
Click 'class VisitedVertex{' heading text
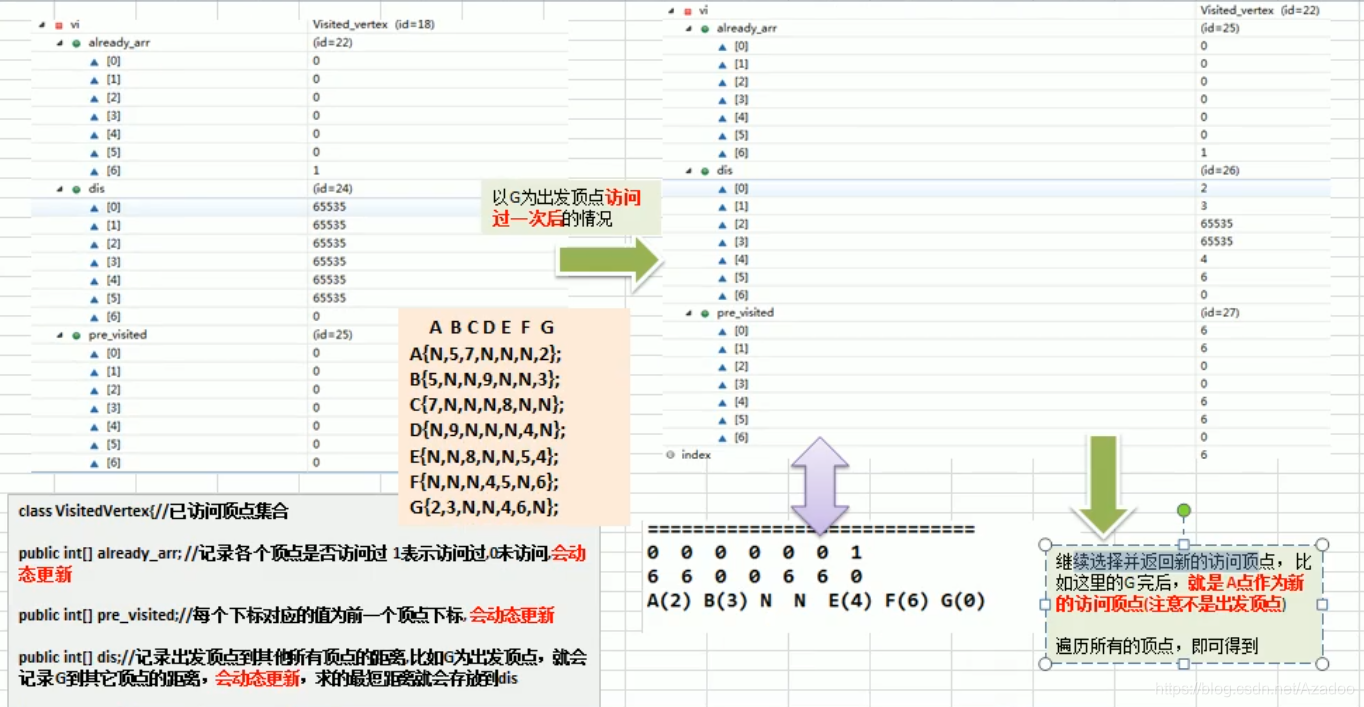click(x=153, y=512)
